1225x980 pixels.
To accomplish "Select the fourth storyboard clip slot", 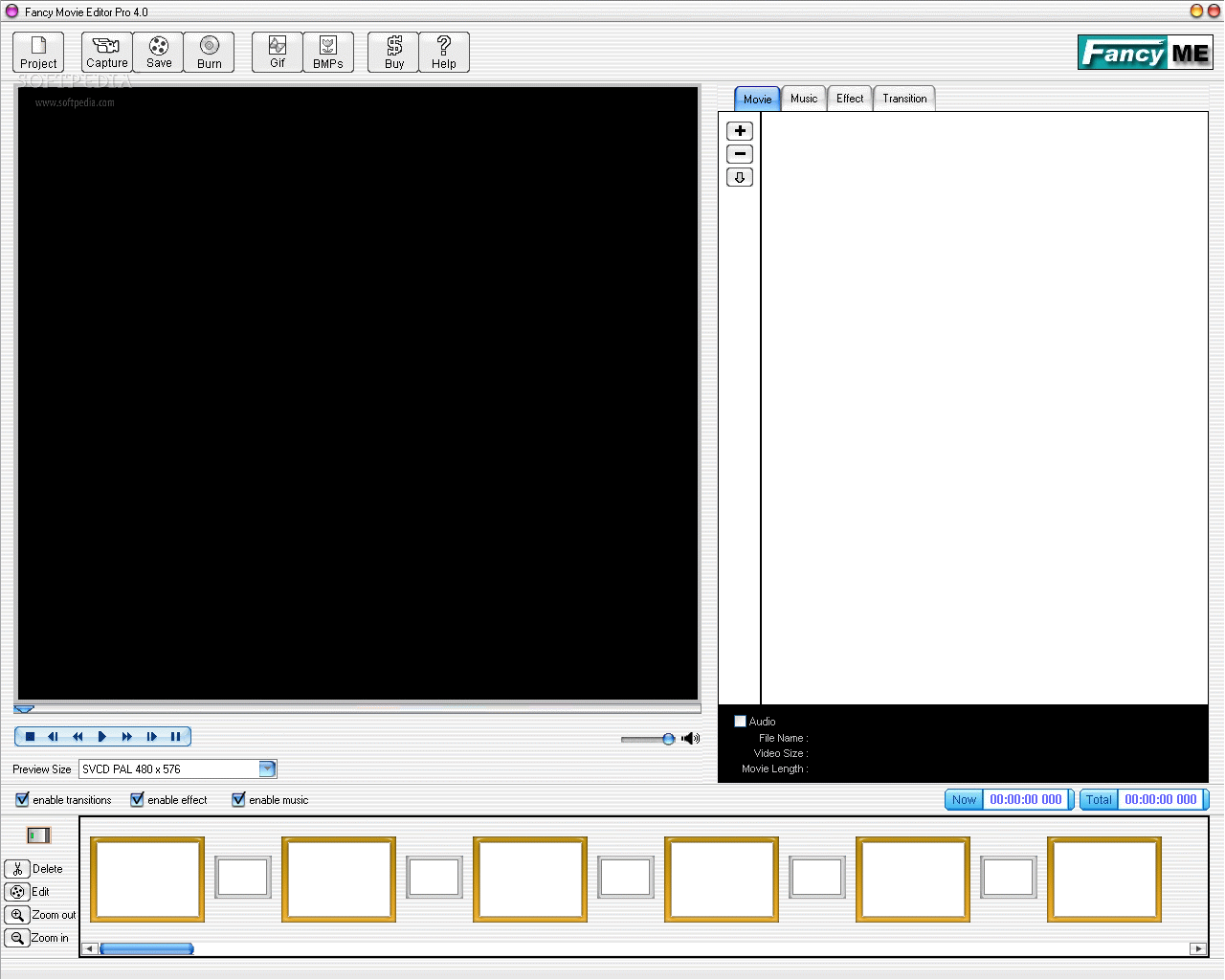I will pos(722,880).
